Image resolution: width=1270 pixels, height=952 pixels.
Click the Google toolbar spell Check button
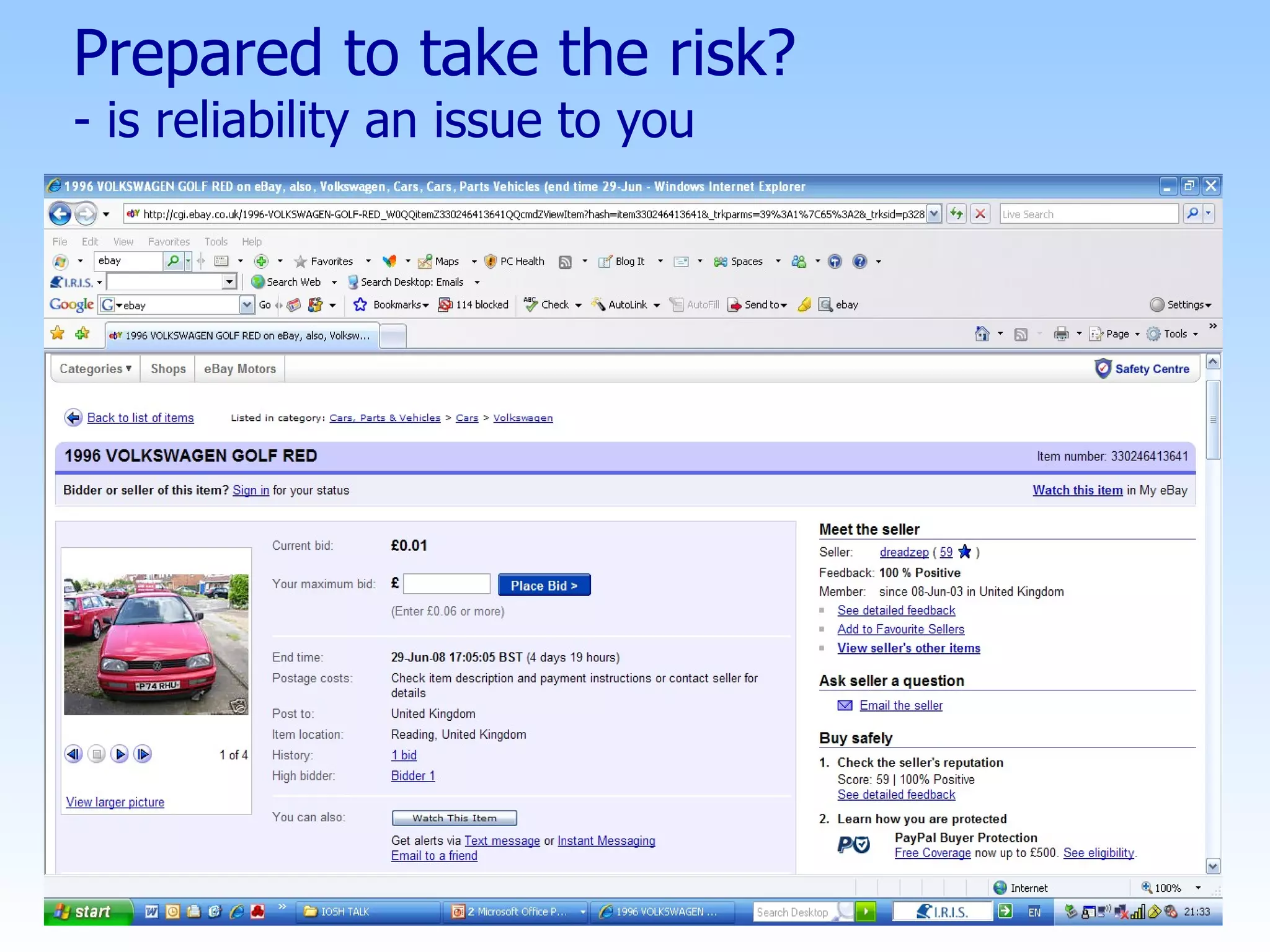click(546, 305)
